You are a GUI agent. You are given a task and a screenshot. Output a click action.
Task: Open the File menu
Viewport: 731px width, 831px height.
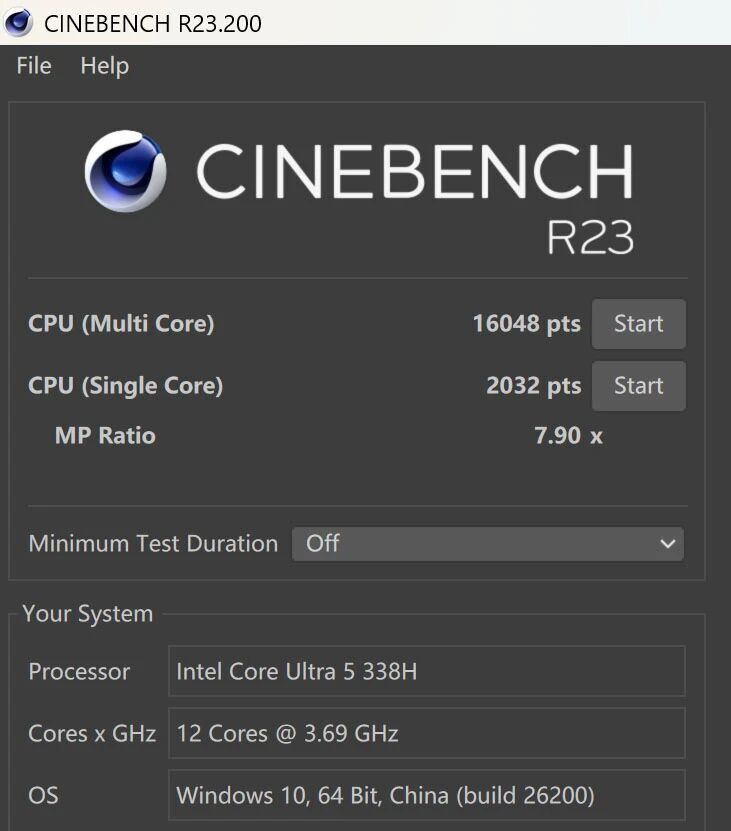click(x=34, y=66)
